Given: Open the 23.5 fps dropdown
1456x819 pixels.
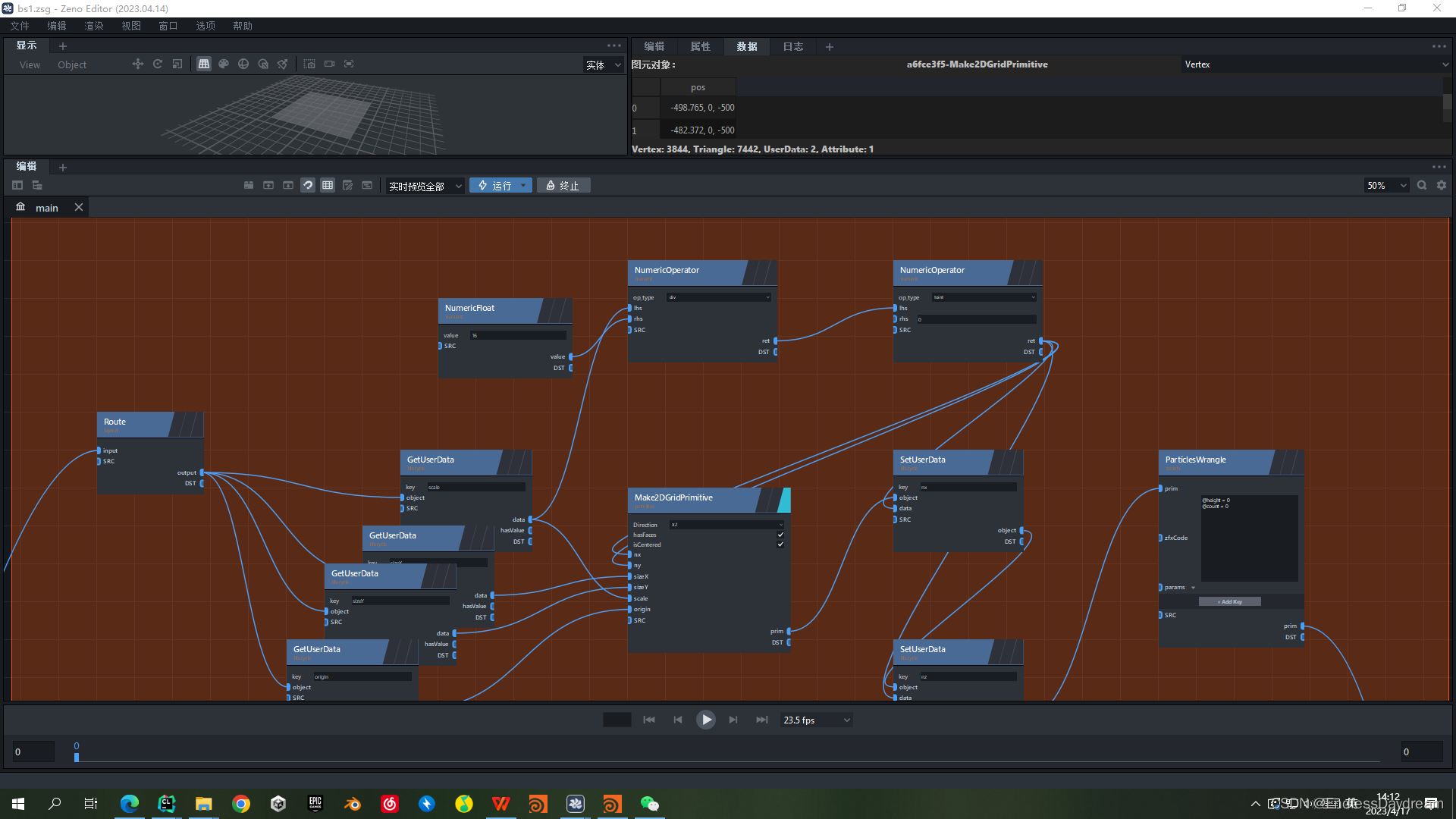Looking at the screenshot, I should pos(817,720).
